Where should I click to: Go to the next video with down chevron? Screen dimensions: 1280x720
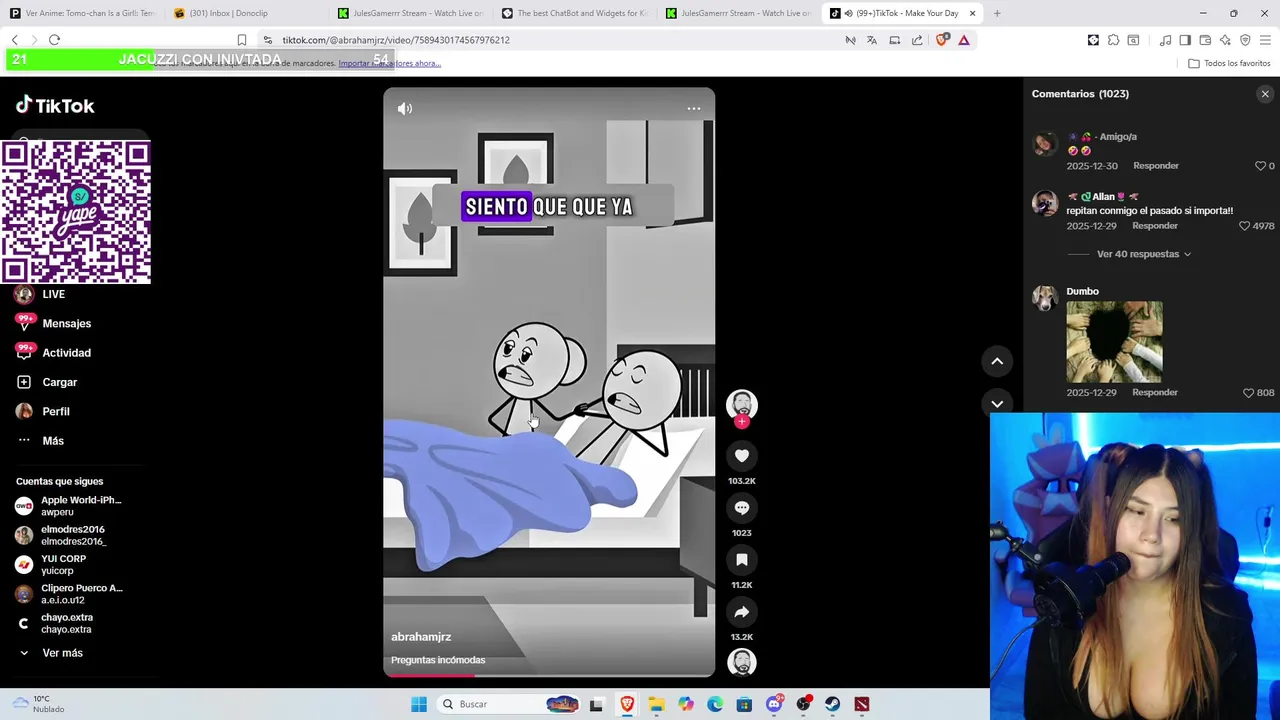point(997,404)
